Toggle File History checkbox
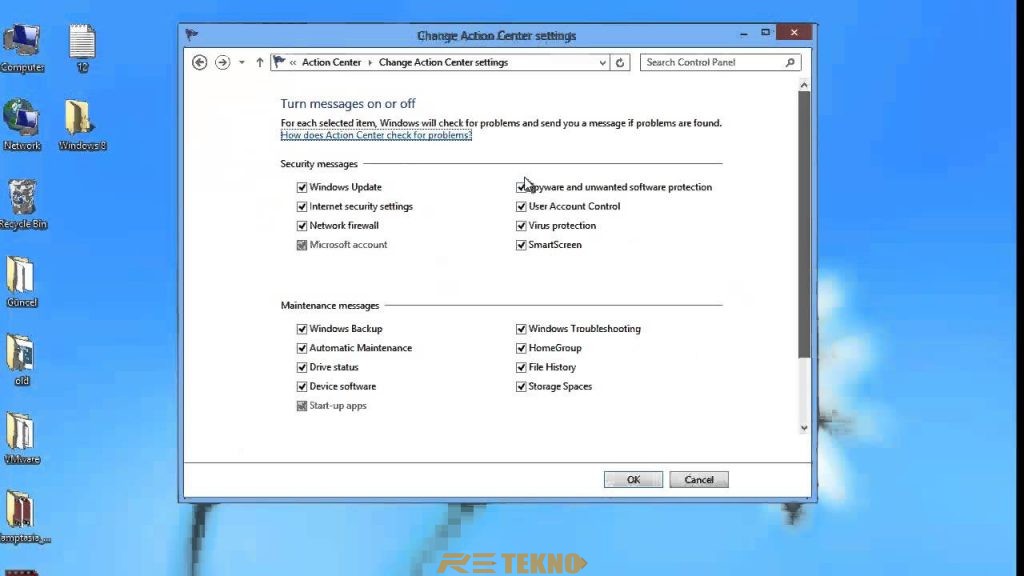The image size is (1024, 576). click(x=520, y=368)
